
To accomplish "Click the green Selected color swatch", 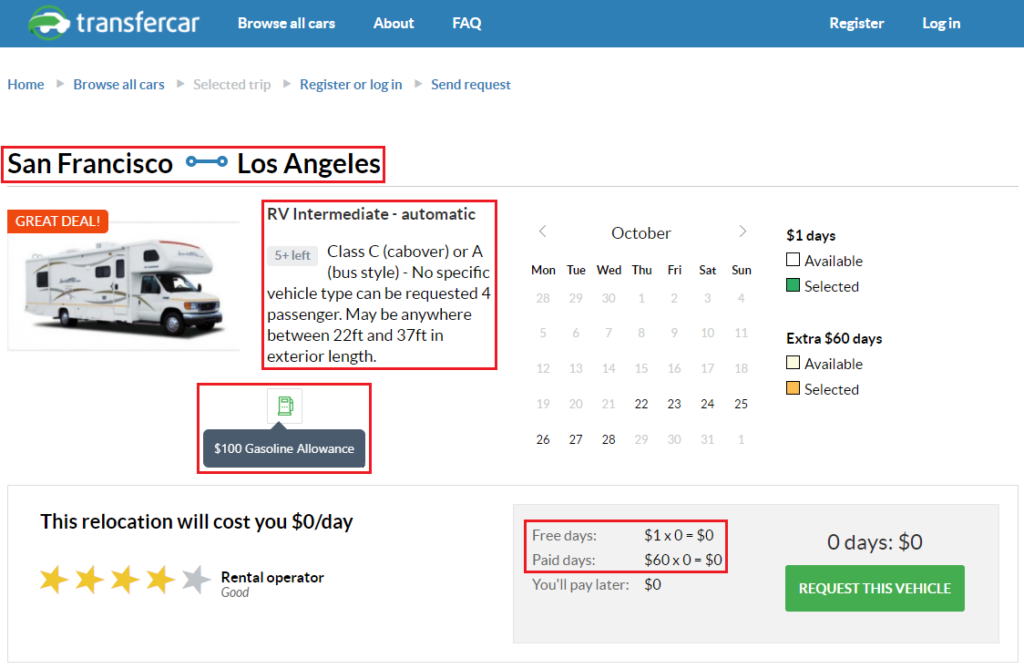I will 793,286.
